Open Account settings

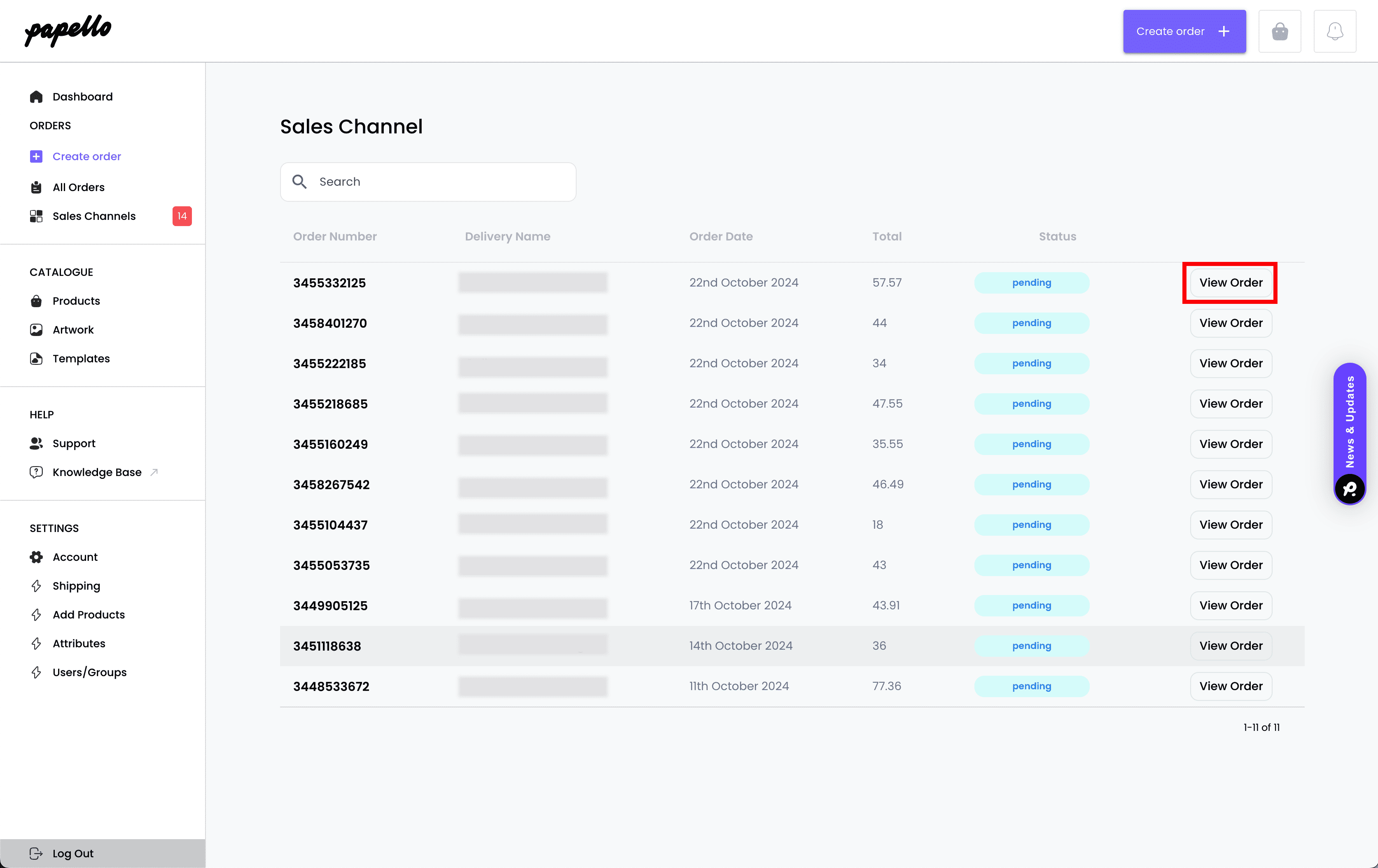75,557
